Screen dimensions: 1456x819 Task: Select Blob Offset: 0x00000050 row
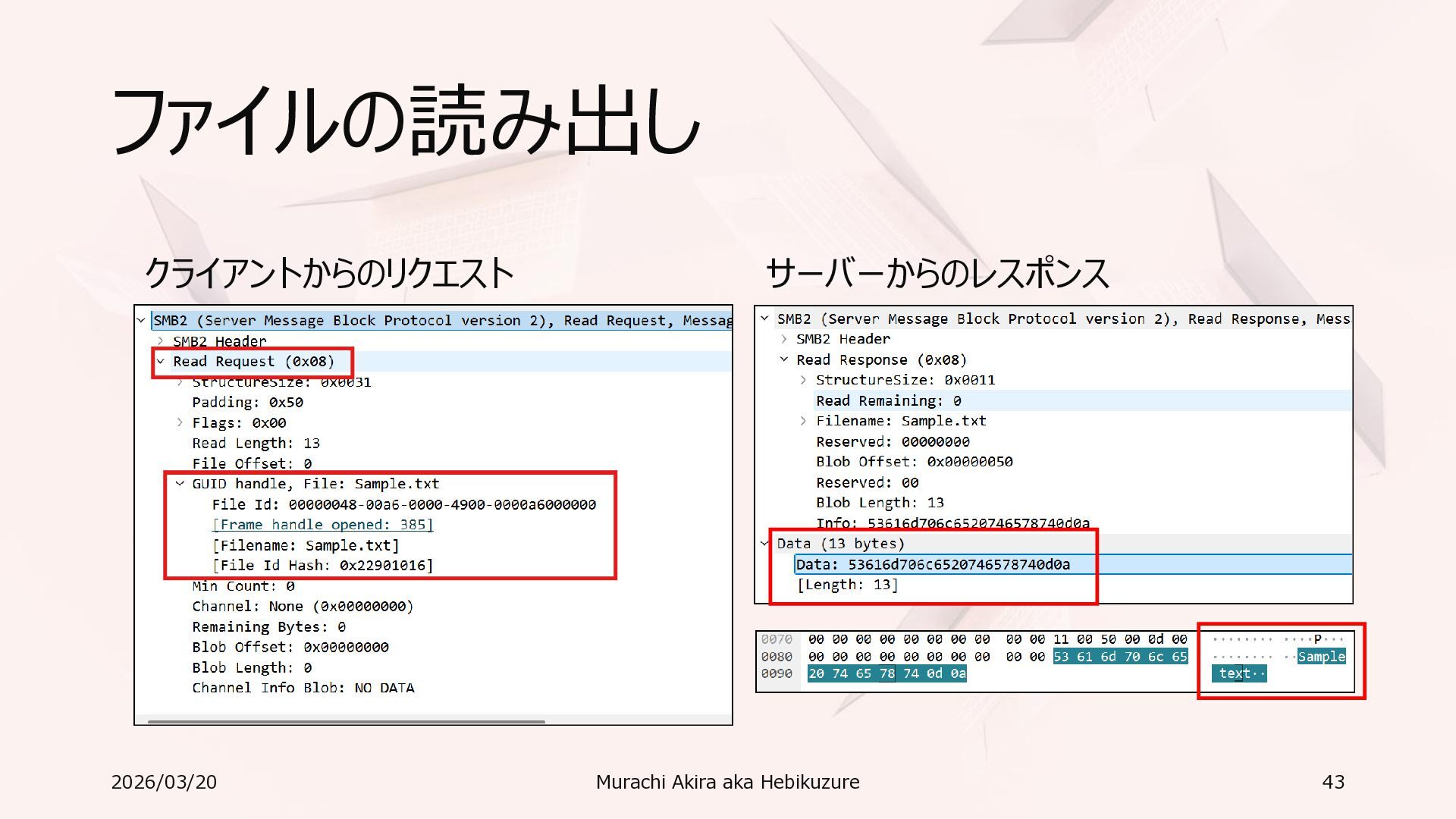pyautogui.click(x=914, y=462)
